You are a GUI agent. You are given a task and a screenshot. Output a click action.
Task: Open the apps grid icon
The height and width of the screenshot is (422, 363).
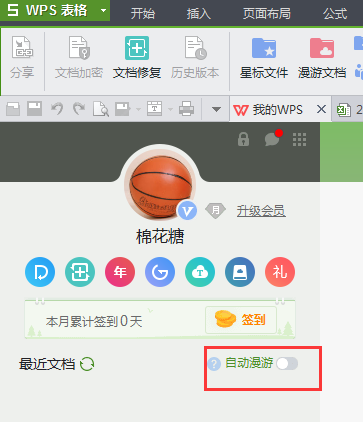(x=299, y=139)
